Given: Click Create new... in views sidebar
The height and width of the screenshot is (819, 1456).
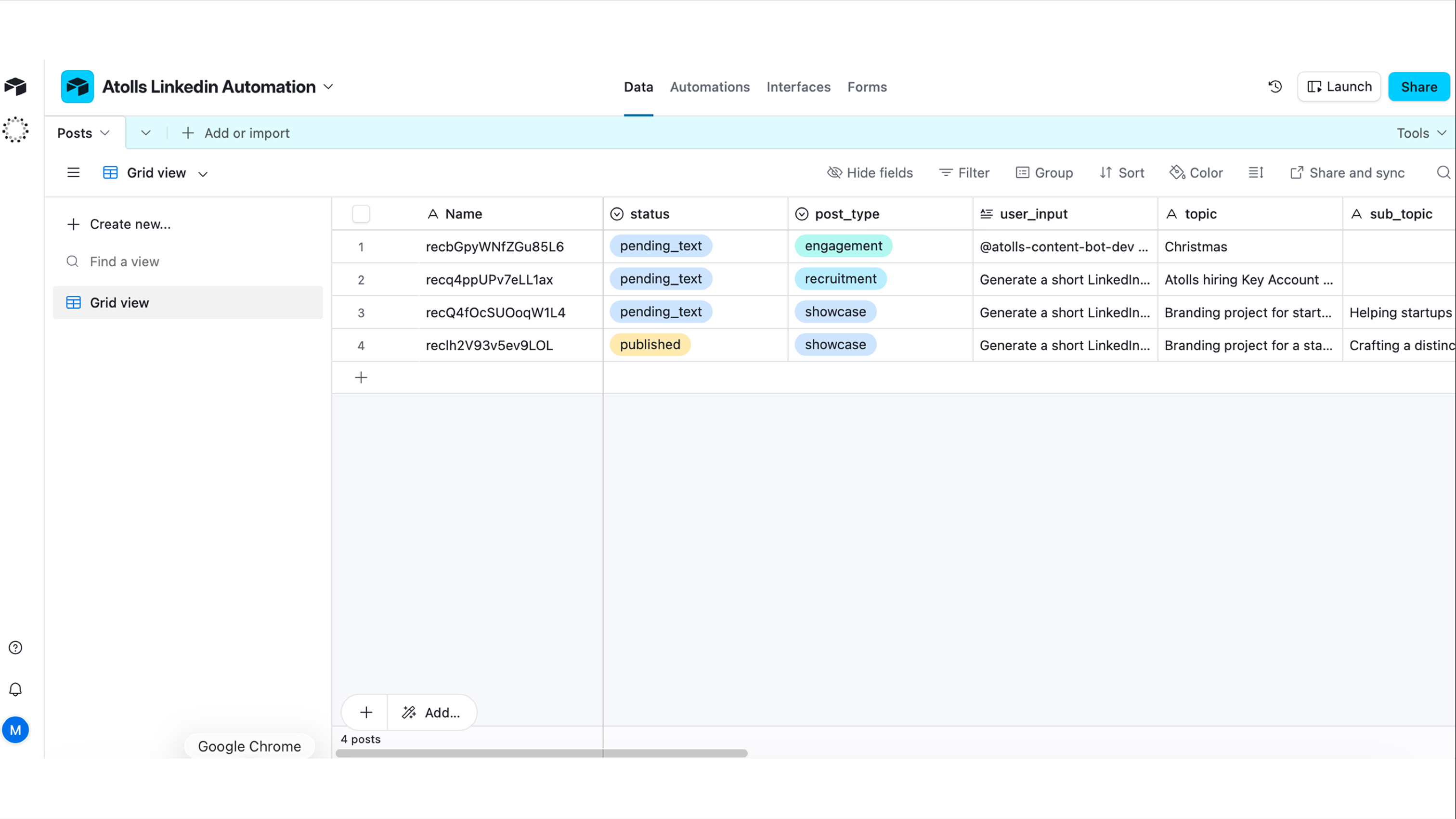Looking at the screenshot, I should pyautogui.click(x=119, y=224).
